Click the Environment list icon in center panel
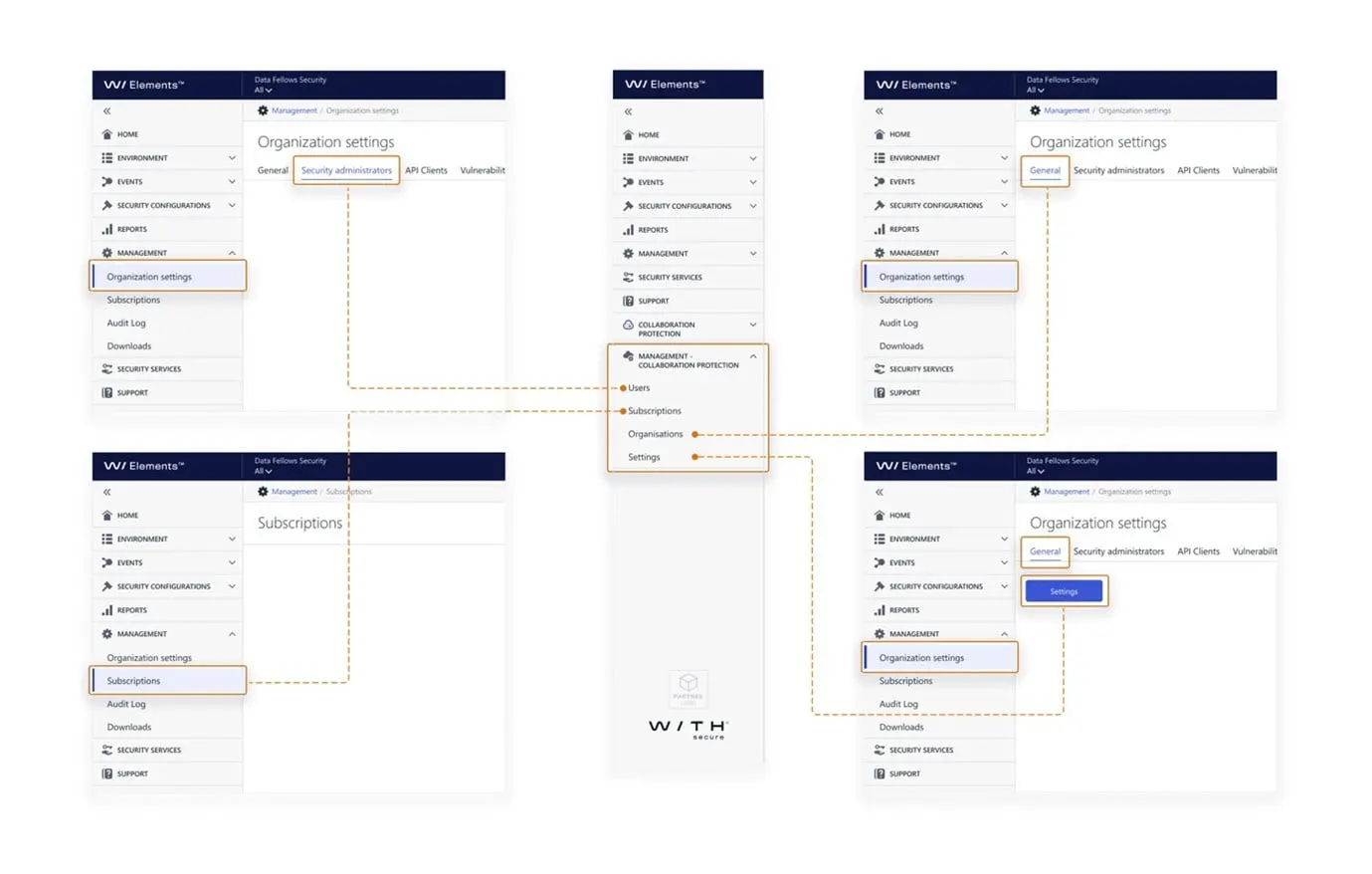The height and width of the screenshot is (874, 1372). click(x=628, y=158)
